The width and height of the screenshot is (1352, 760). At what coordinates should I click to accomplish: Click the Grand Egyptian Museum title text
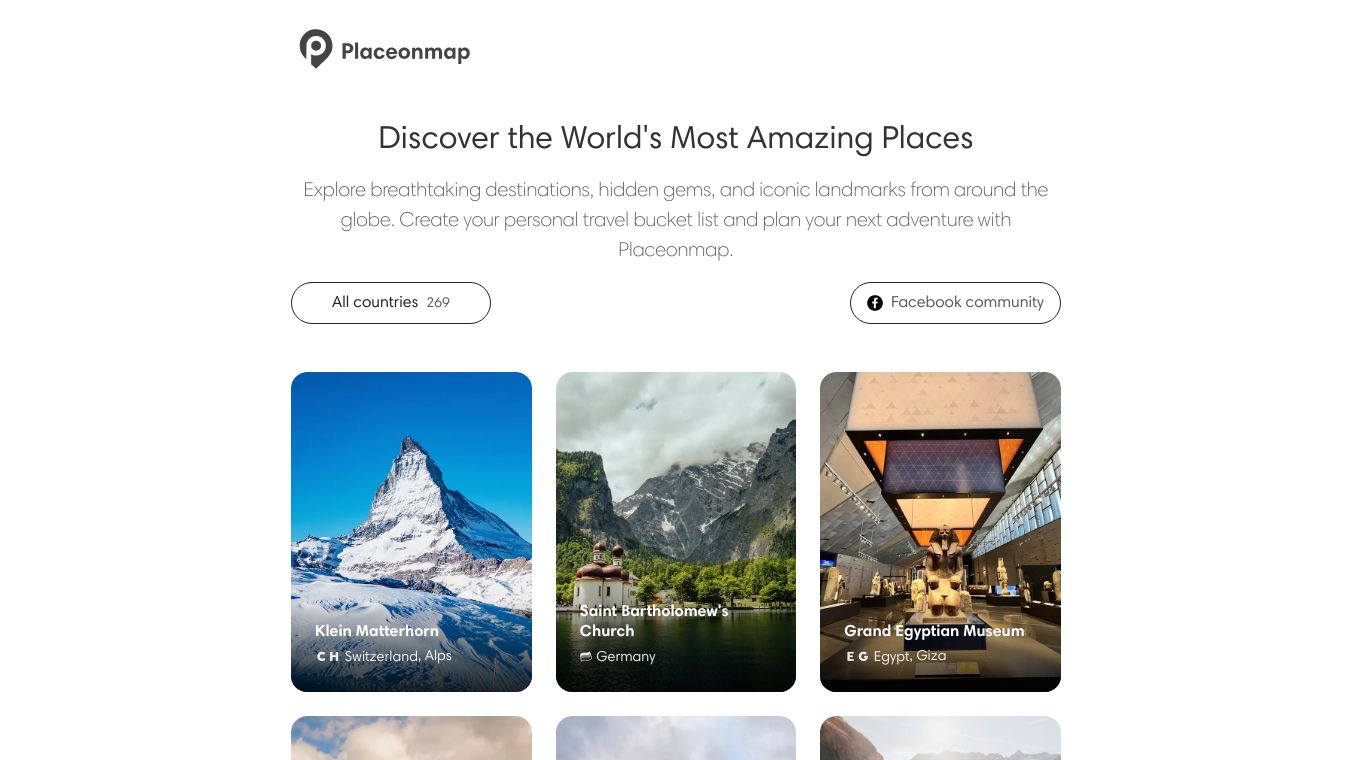(x=934, y=631)
